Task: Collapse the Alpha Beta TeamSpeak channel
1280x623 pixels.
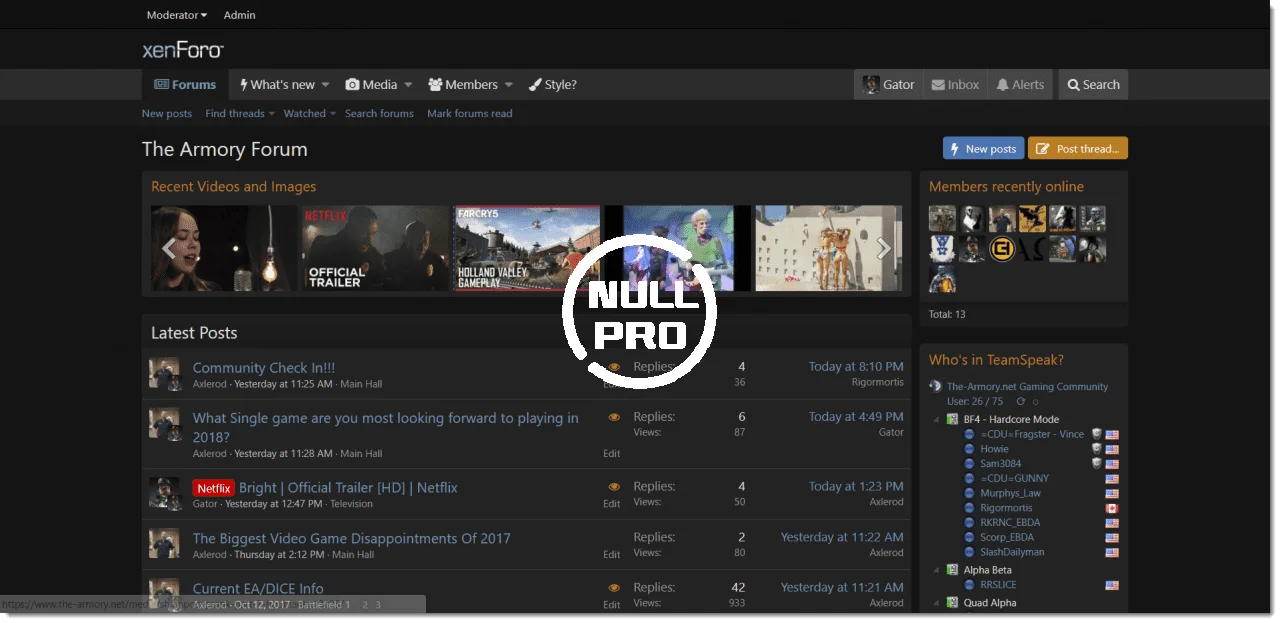Action: pyautogui.click(x=937, y=570)
